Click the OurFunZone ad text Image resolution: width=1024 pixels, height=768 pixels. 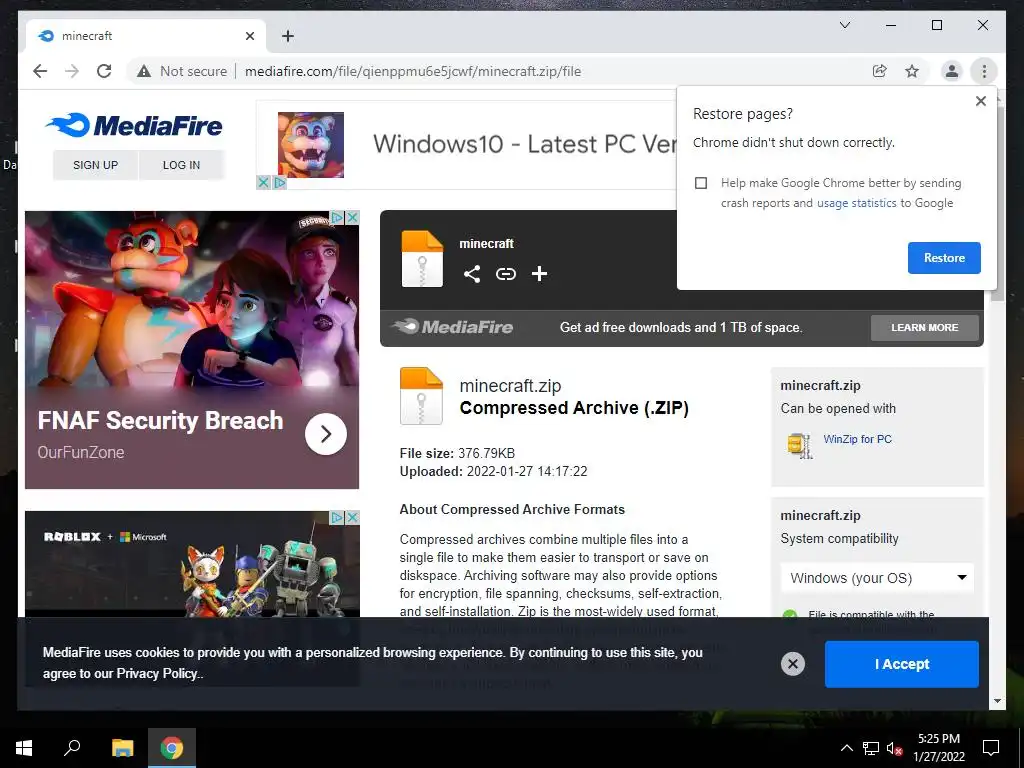click(81, 453)
